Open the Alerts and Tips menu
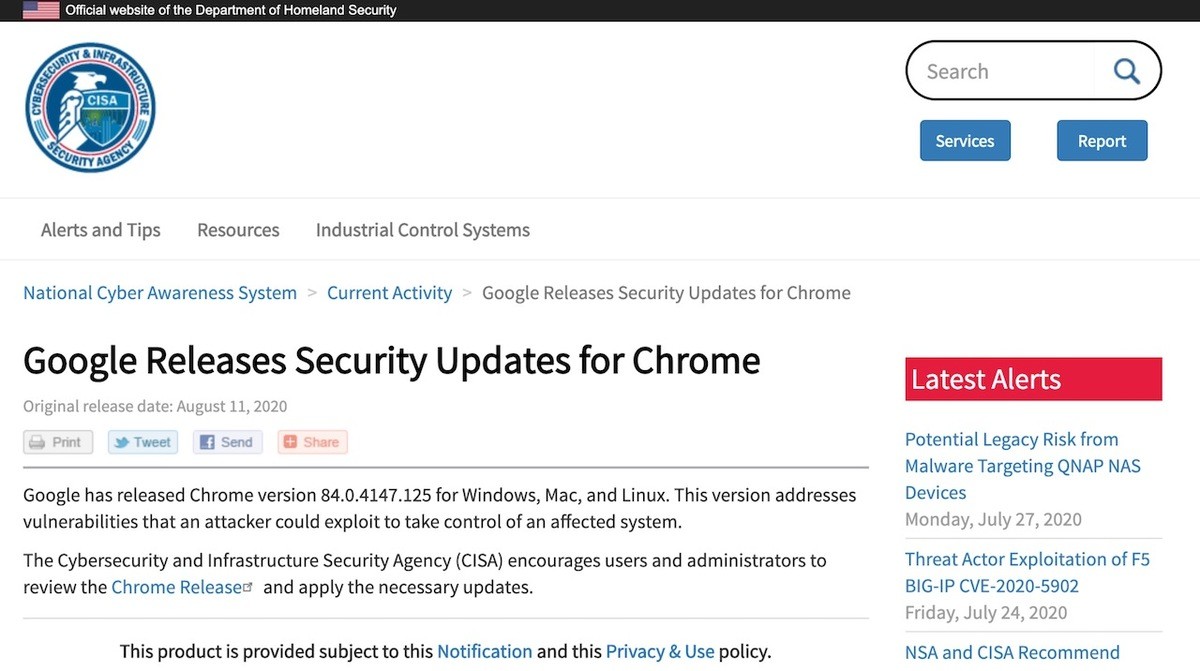Image resolution: width=1200 pixels, height=671 pixels. coord(100,230)
